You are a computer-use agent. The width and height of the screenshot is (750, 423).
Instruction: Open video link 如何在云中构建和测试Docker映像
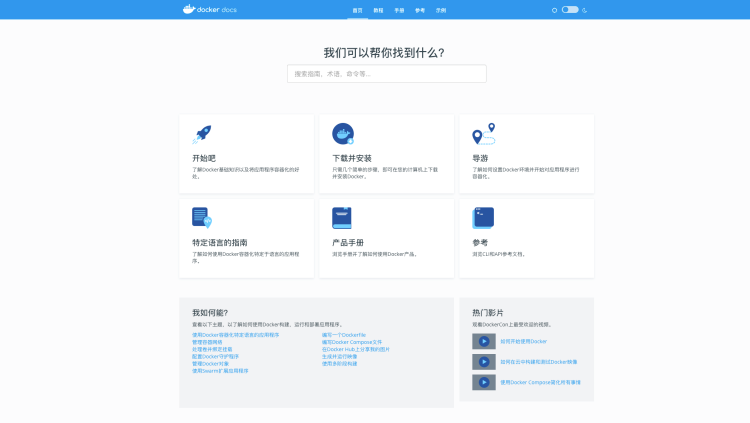[539, 362]
